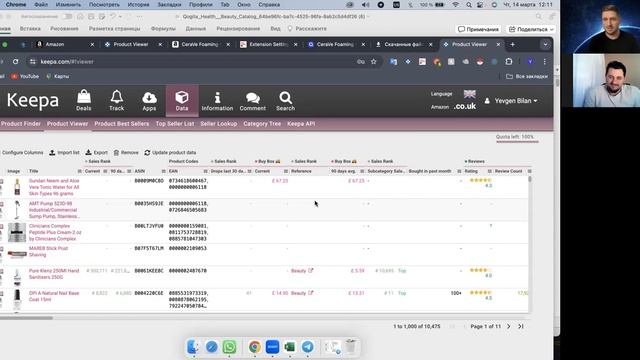Open Top Seller List tab
The image size is (640, 360).
tap(175, 124)
